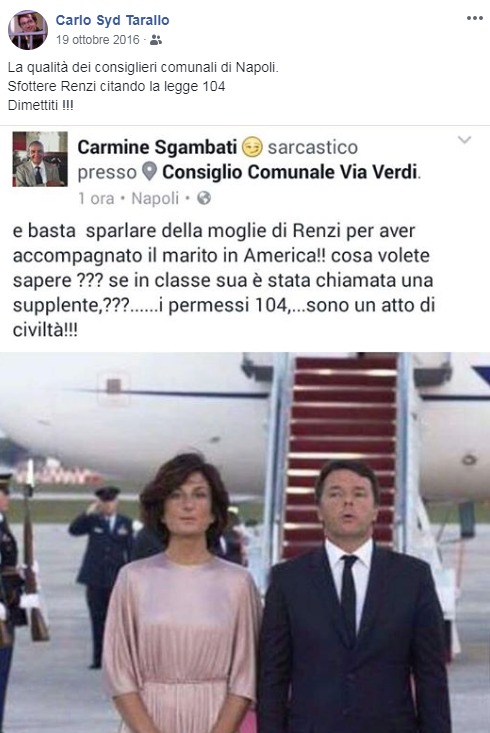Click the woman in pink dress in photo
Screen dimensions: 490x733
[x=182, y=594]
